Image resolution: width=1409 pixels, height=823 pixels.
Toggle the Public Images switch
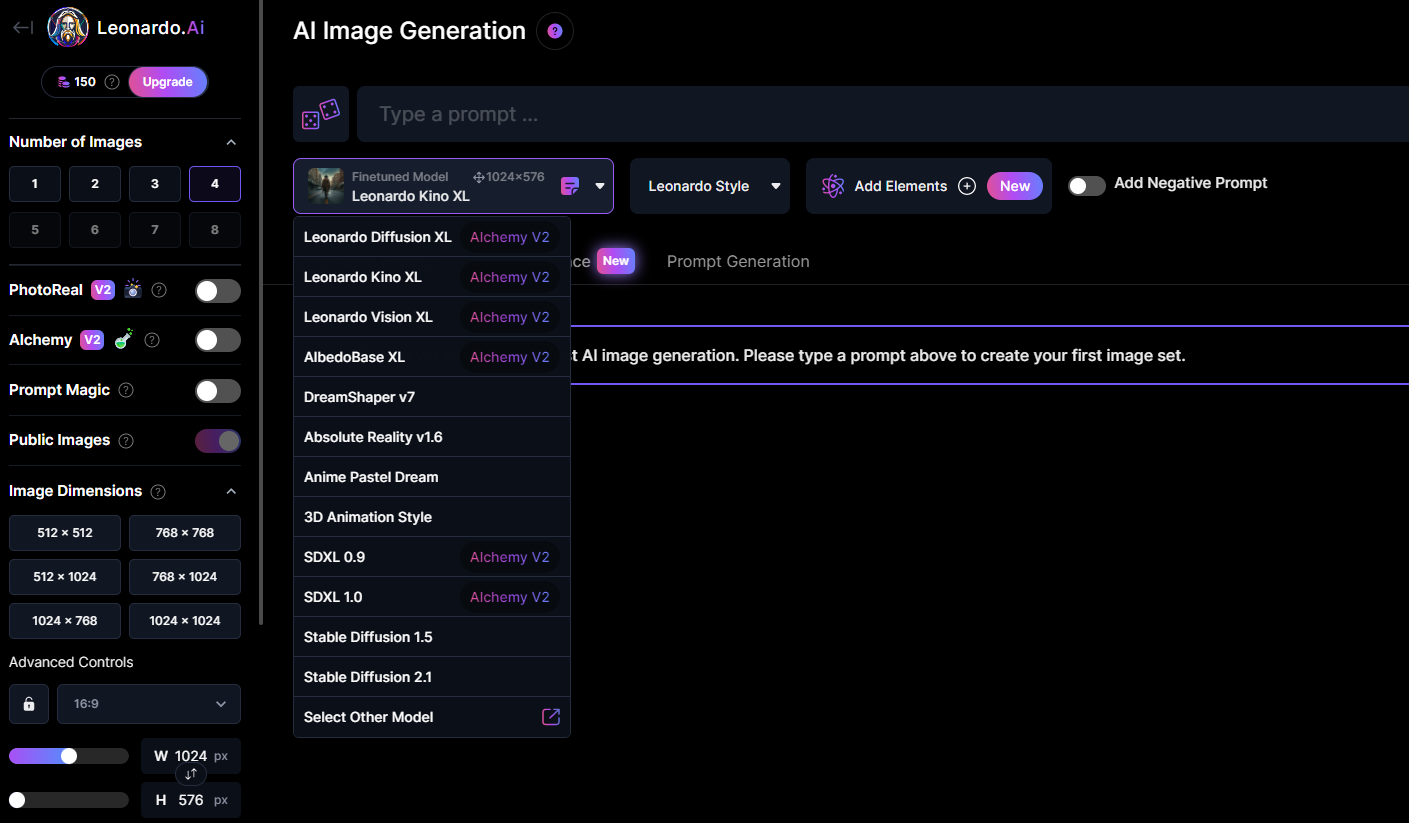217,441
